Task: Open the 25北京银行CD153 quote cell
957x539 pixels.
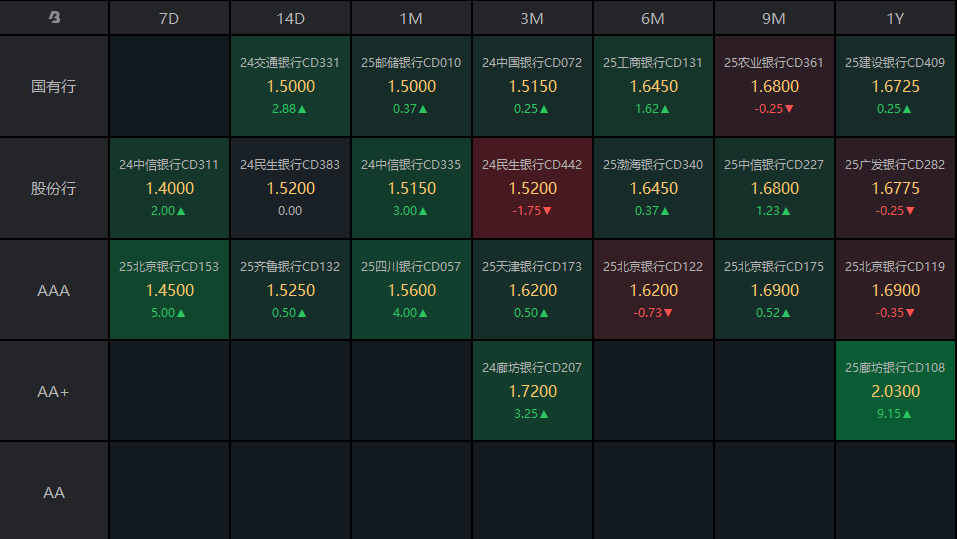Action: [169, 290]
